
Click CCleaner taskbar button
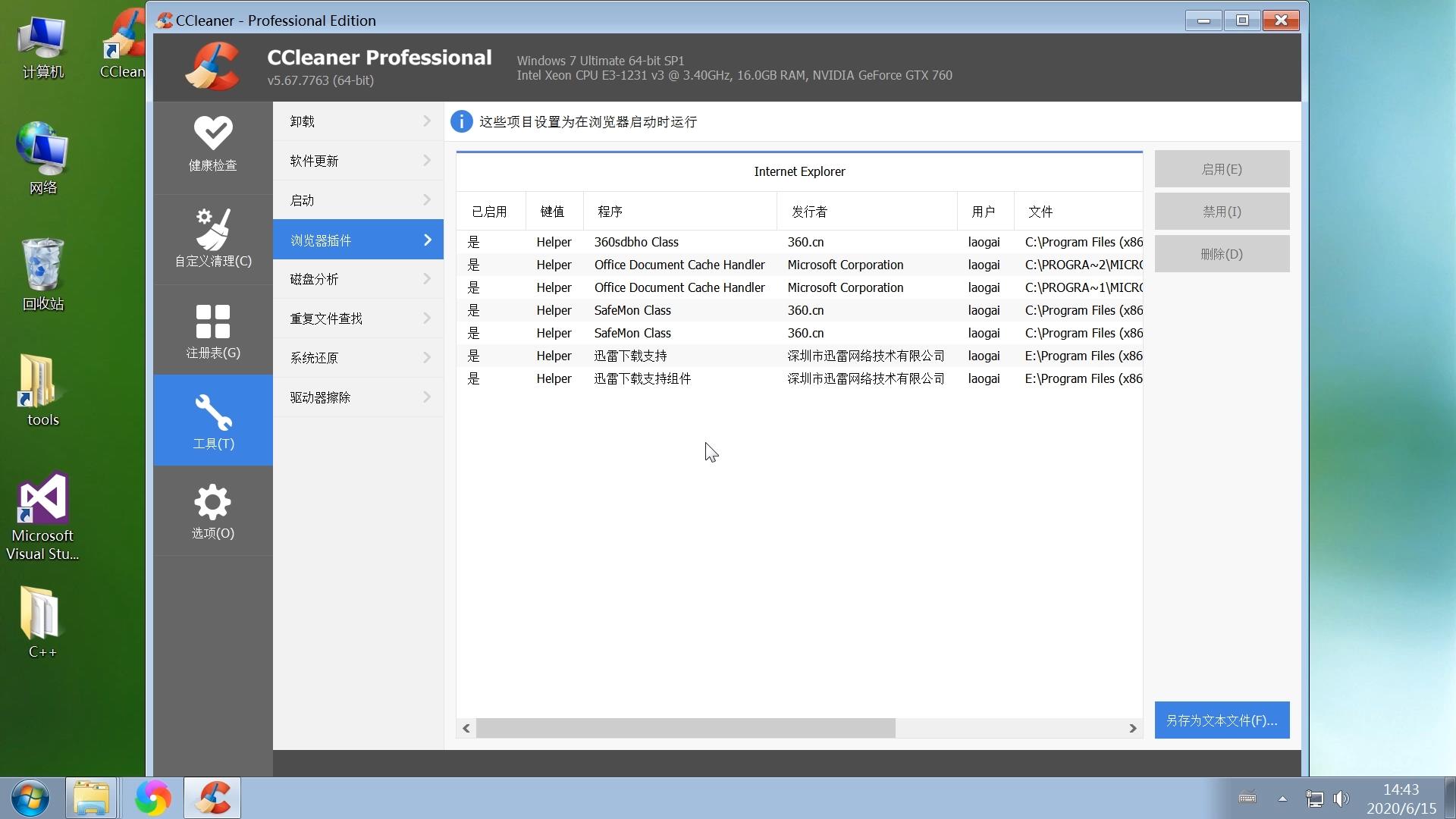[212, 798]
